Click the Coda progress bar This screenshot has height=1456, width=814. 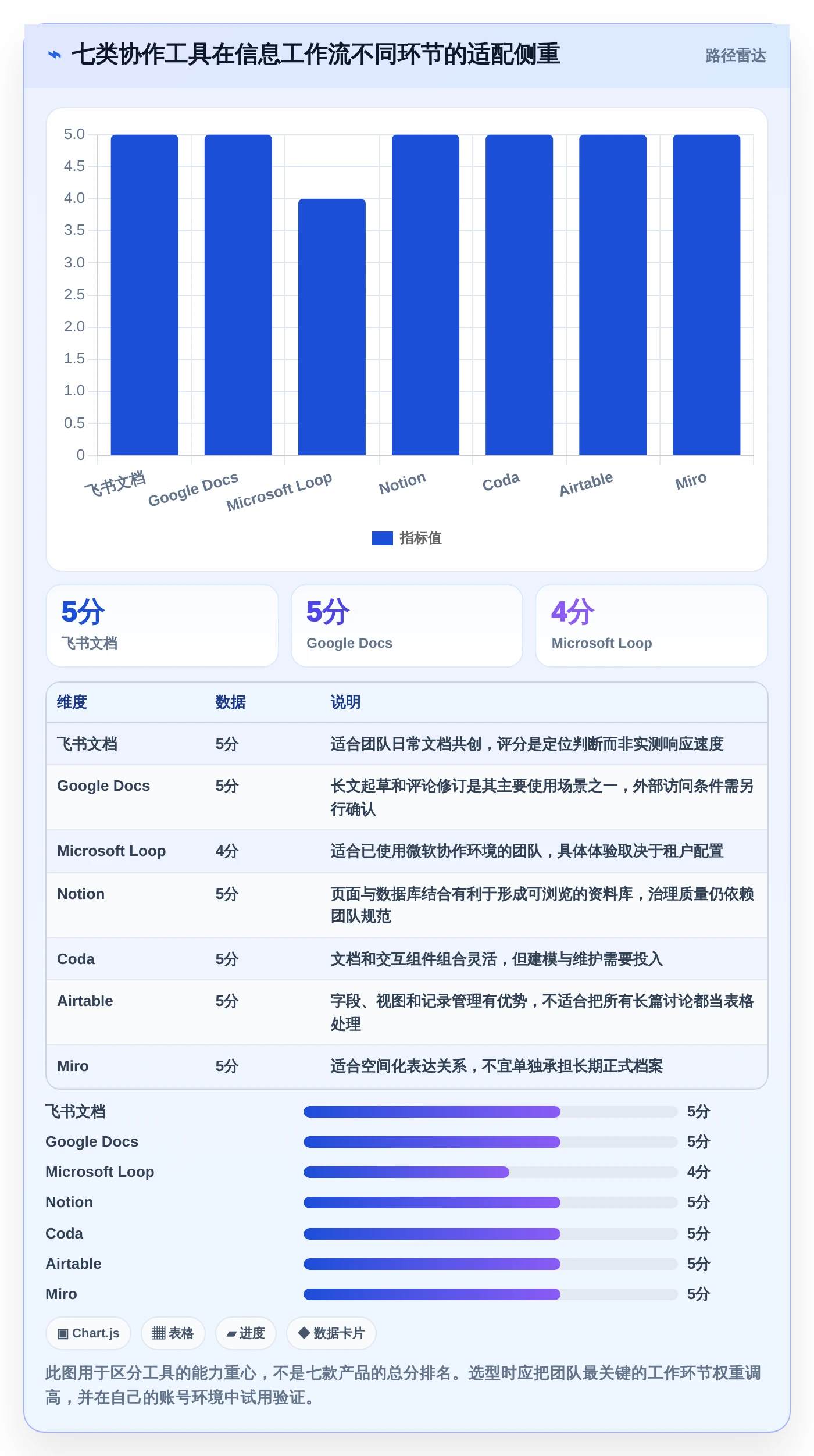click(x=491, y=1234)
